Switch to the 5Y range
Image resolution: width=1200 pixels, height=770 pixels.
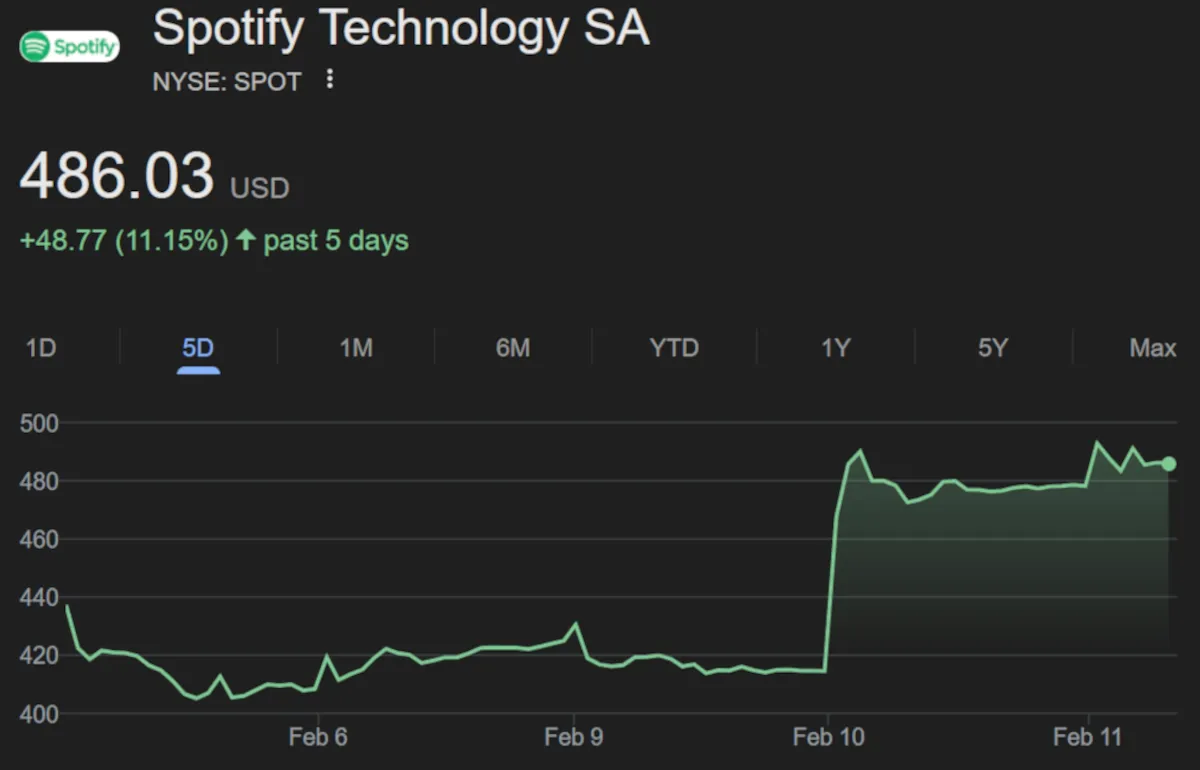(992, 348)
